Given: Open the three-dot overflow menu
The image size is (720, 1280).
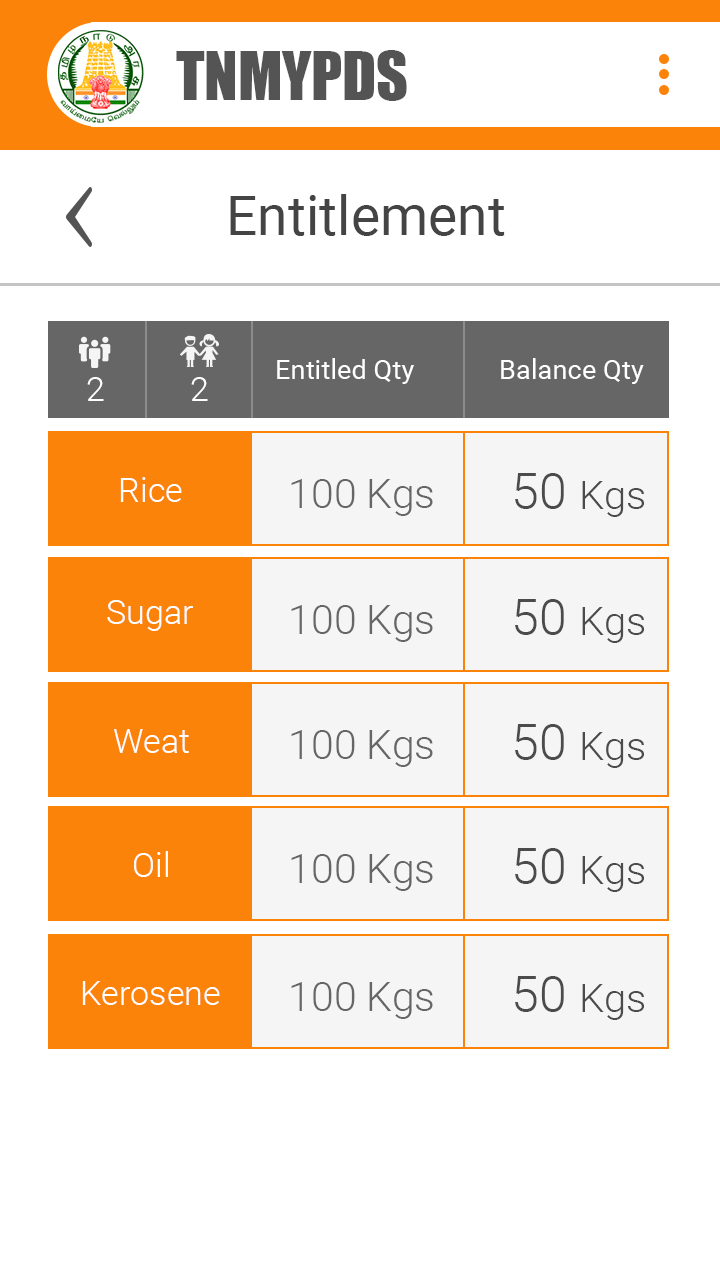Looking at the screenshot, I should pos(663,75).
